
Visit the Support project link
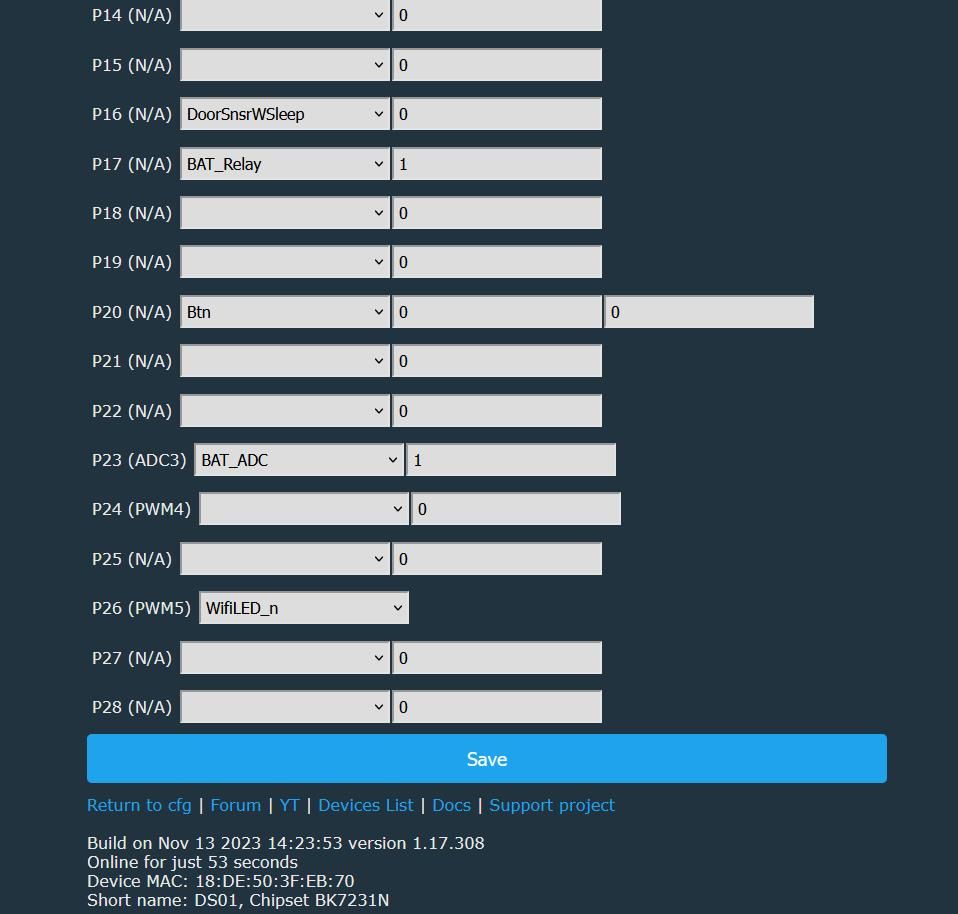click(x=552, y=805)
